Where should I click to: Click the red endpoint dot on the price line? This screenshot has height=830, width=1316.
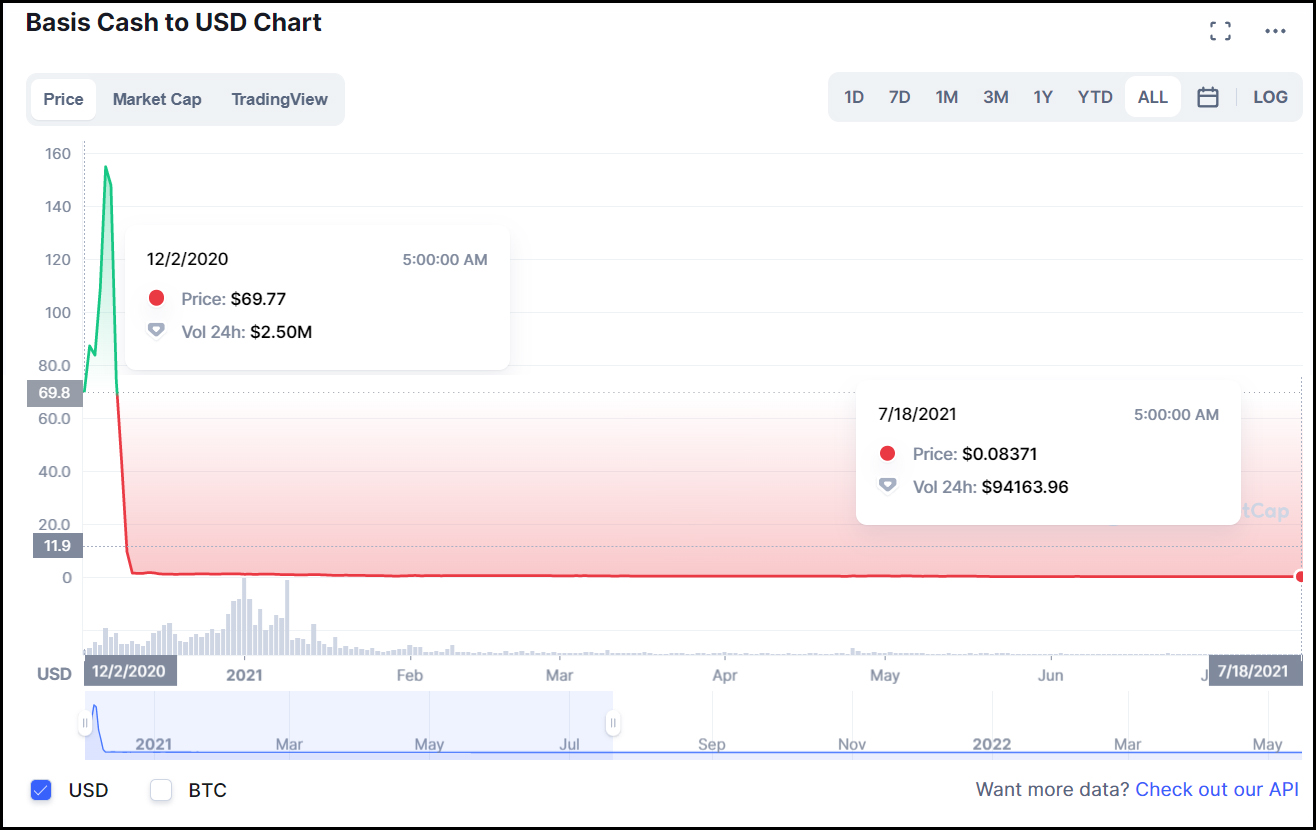pyautogui.click(x=1300, y=577)
